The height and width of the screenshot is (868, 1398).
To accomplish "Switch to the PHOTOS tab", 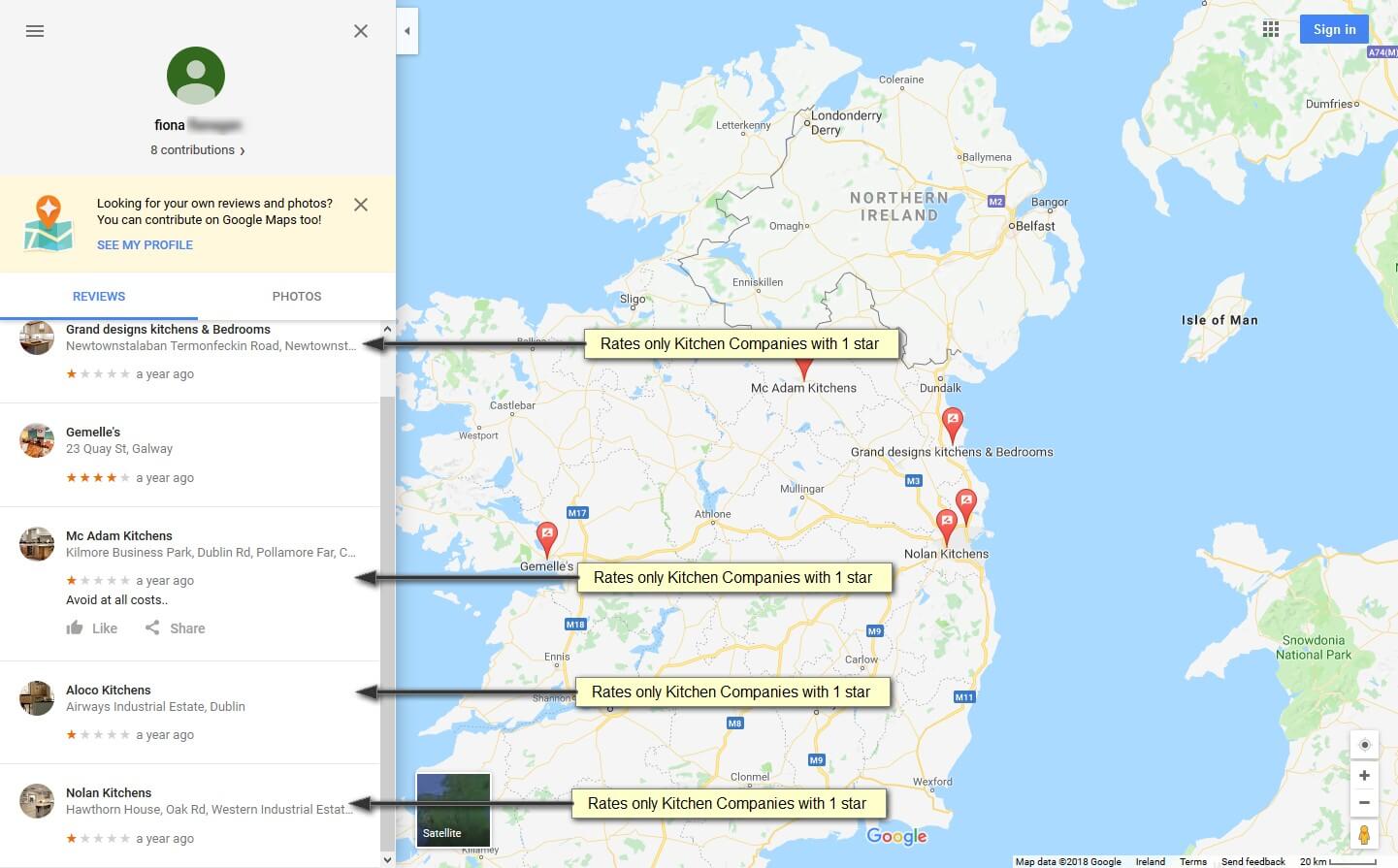I will coord(297,297).
